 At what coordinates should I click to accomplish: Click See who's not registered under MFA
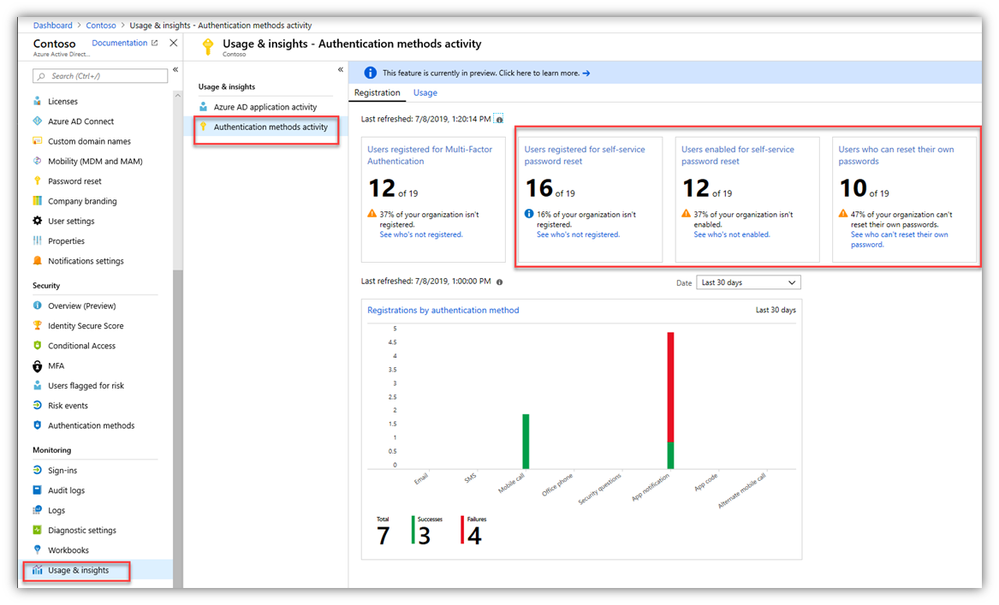click(x=421, y=234)
